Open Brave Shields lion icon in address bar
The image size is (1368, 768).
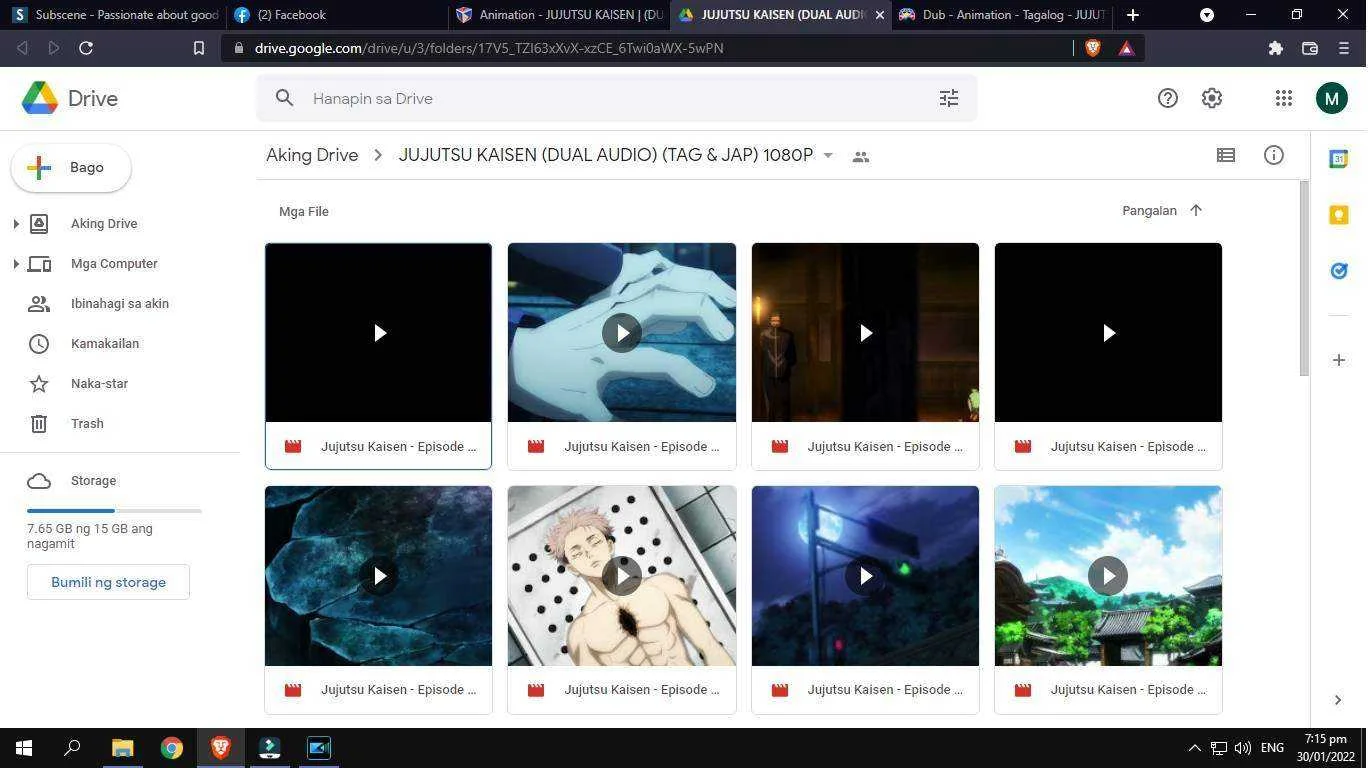click(1093, 48)
